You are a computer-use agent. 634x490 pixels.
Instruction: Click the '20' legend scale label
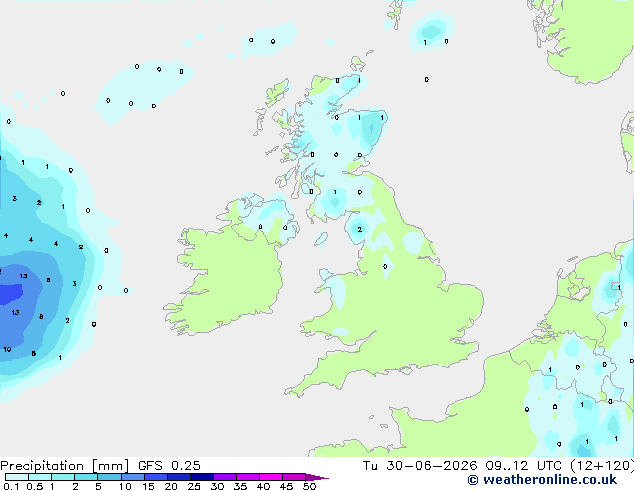click(171, 486)
